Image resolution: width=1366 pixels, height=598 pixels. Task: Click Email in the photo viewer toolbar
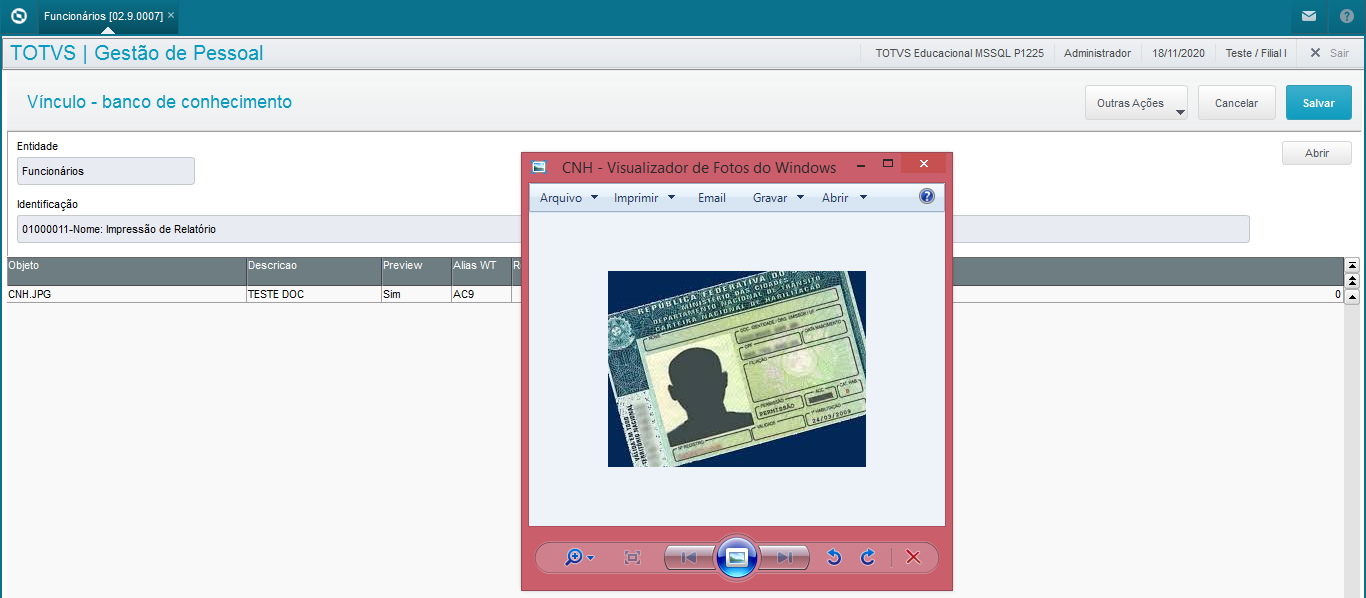pyautogui.click(x=712, y=198)
